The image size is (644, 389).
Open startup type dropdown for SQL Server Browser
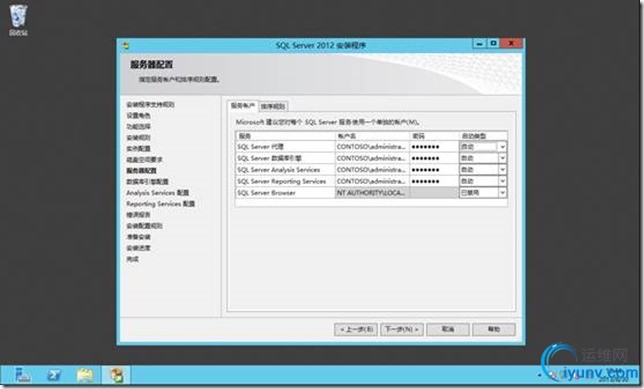click(x=502, y=193)
